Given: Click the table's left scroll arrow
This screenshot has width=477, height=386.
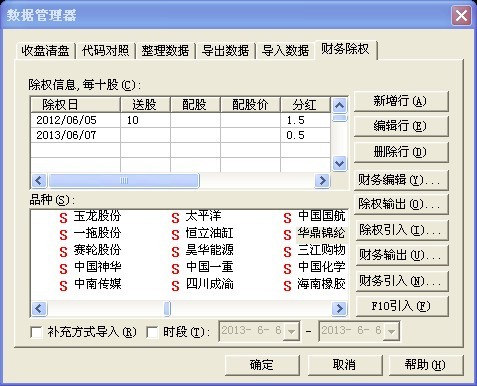Looking at the screenshot, I should tap(39, 180).
